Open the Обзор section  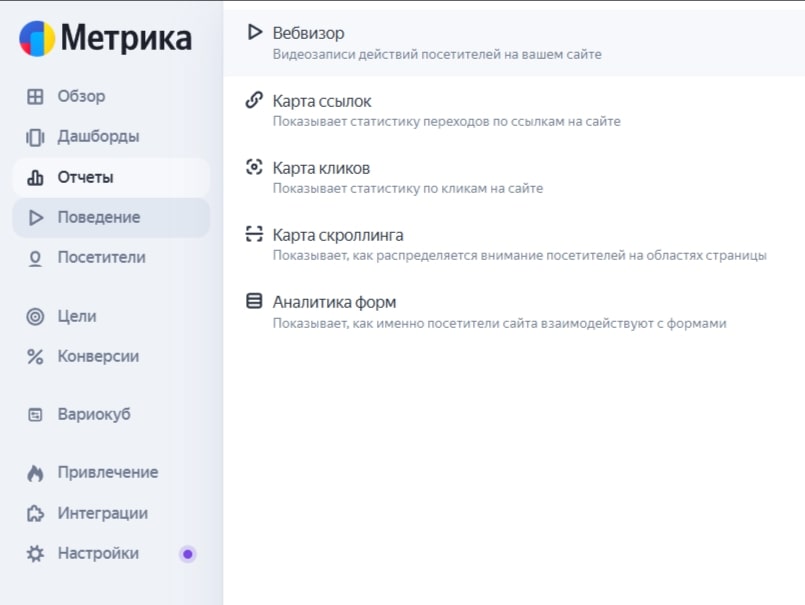point(111,97)
